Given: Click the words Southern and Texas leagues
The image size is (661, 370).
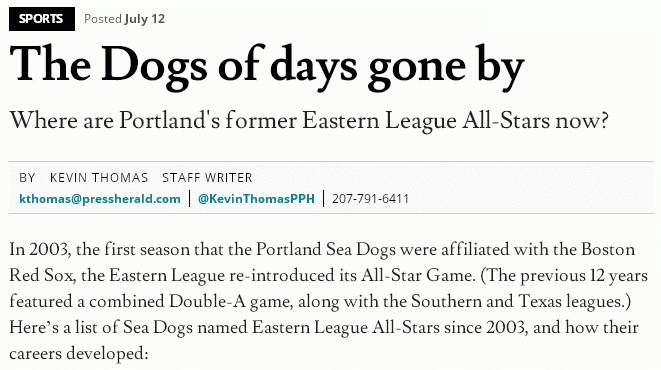Looking at the screenshot, I should tap(521, 302).
